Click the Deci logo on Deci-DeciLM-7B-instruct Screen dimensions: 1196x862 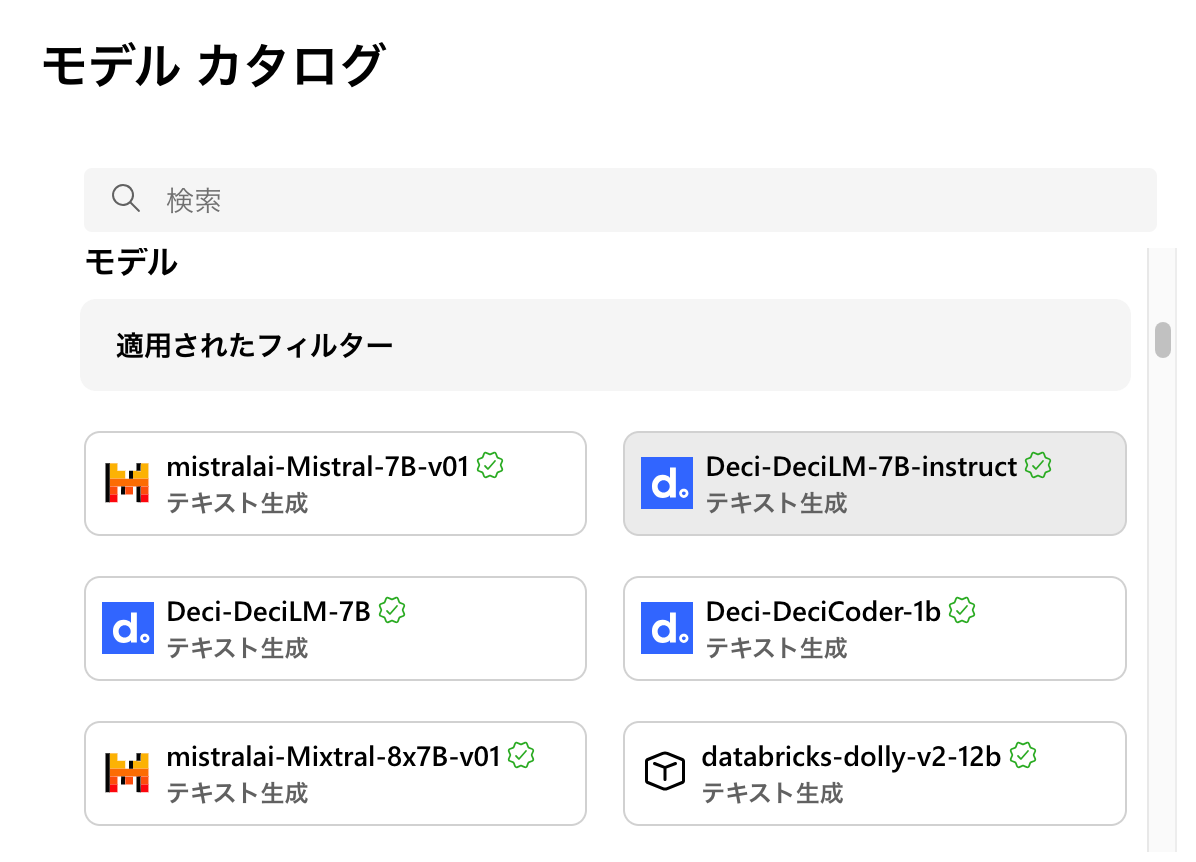pos(667,483)
